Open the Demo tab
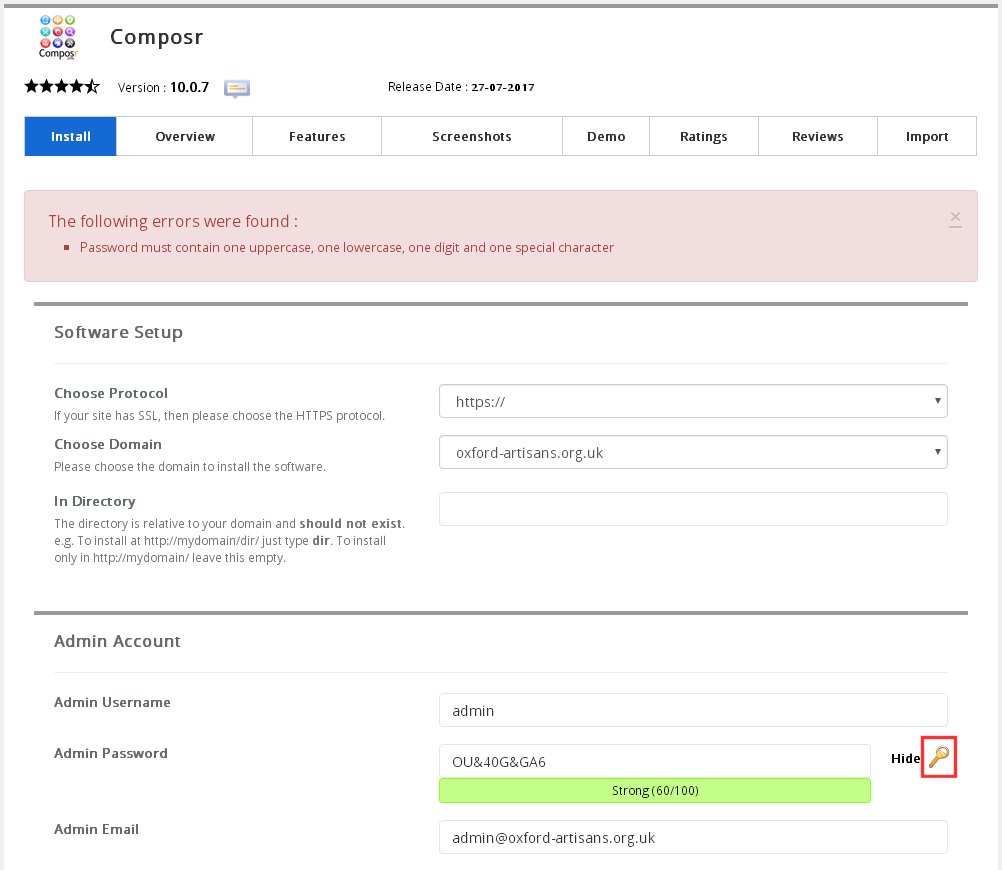 (x=606, y=137)
